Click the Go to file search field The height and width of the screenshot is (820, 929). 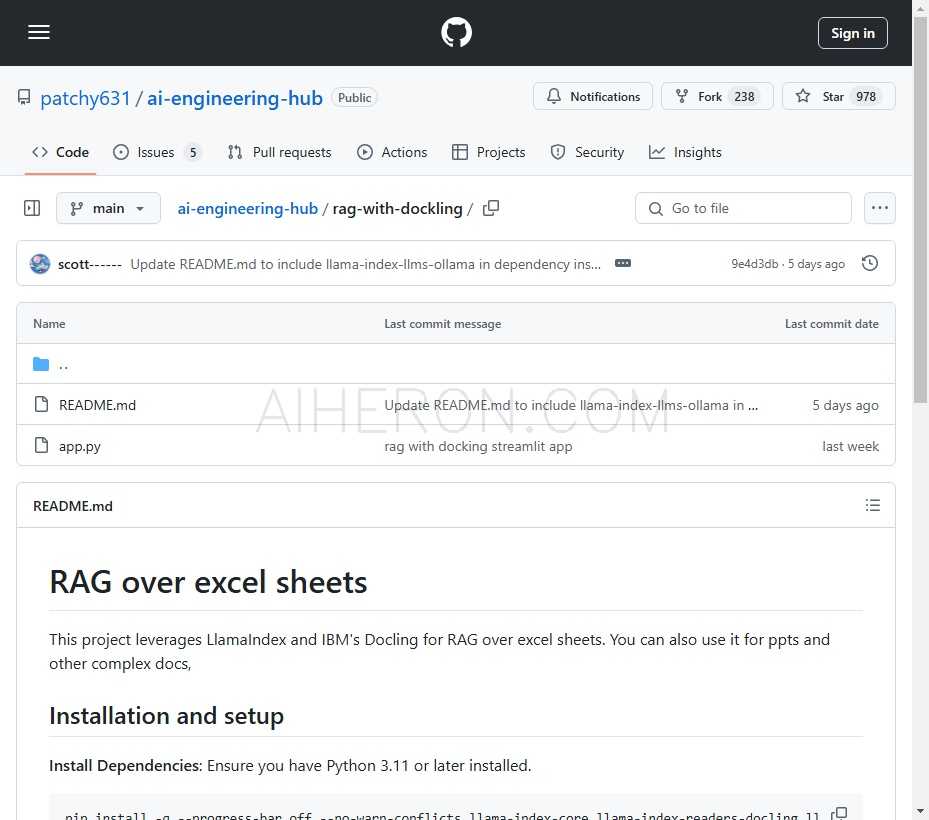pos(743,208)
